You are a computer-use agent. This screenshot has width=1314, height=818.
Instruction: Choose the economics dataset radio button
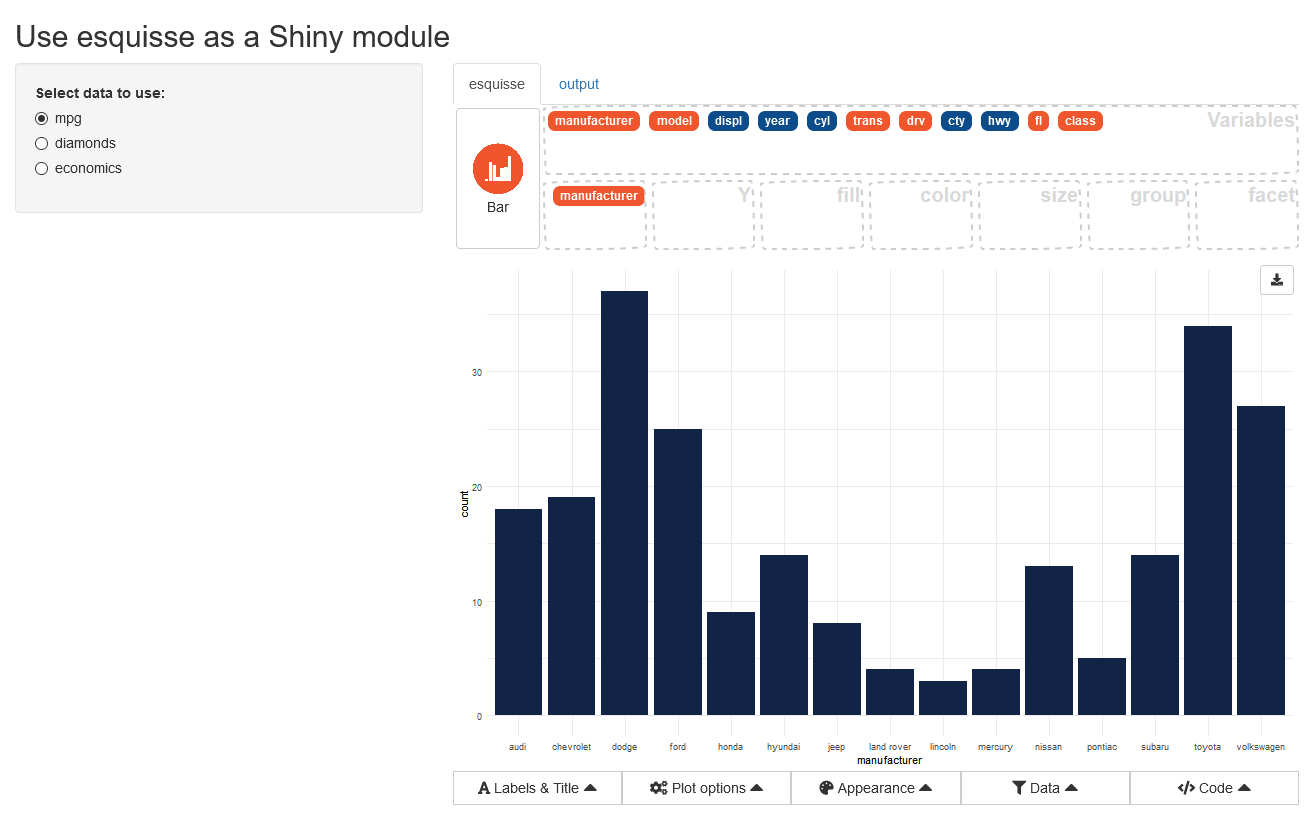pos(42,168)
